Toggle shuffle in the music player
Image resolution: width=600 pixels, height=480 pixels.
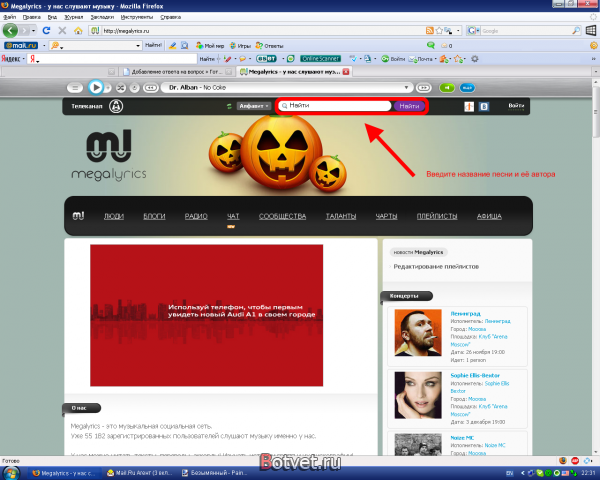click(121, 88)
